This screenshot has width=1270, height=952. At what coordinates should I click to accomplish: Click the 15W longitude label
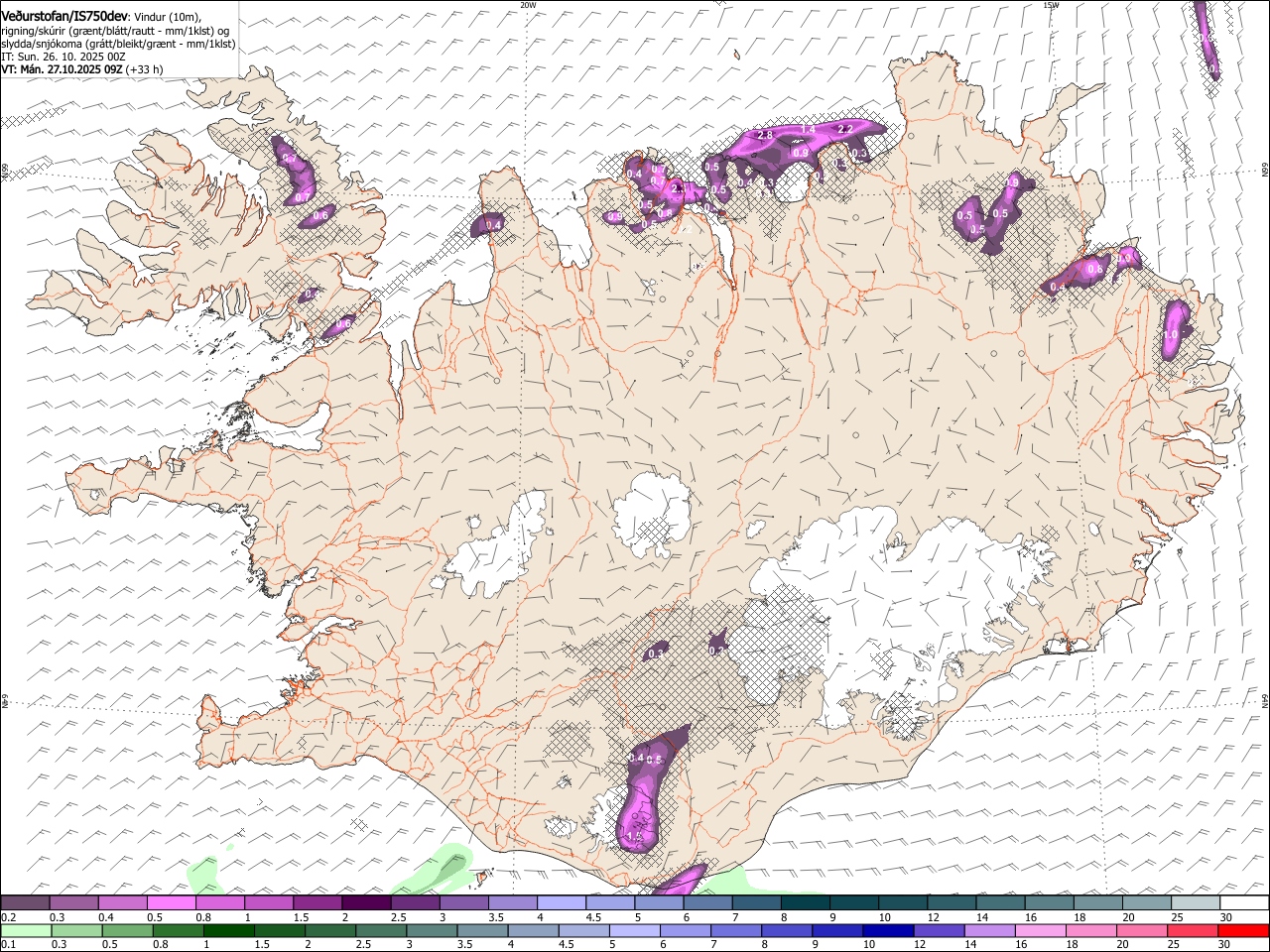pos(1051,4)
